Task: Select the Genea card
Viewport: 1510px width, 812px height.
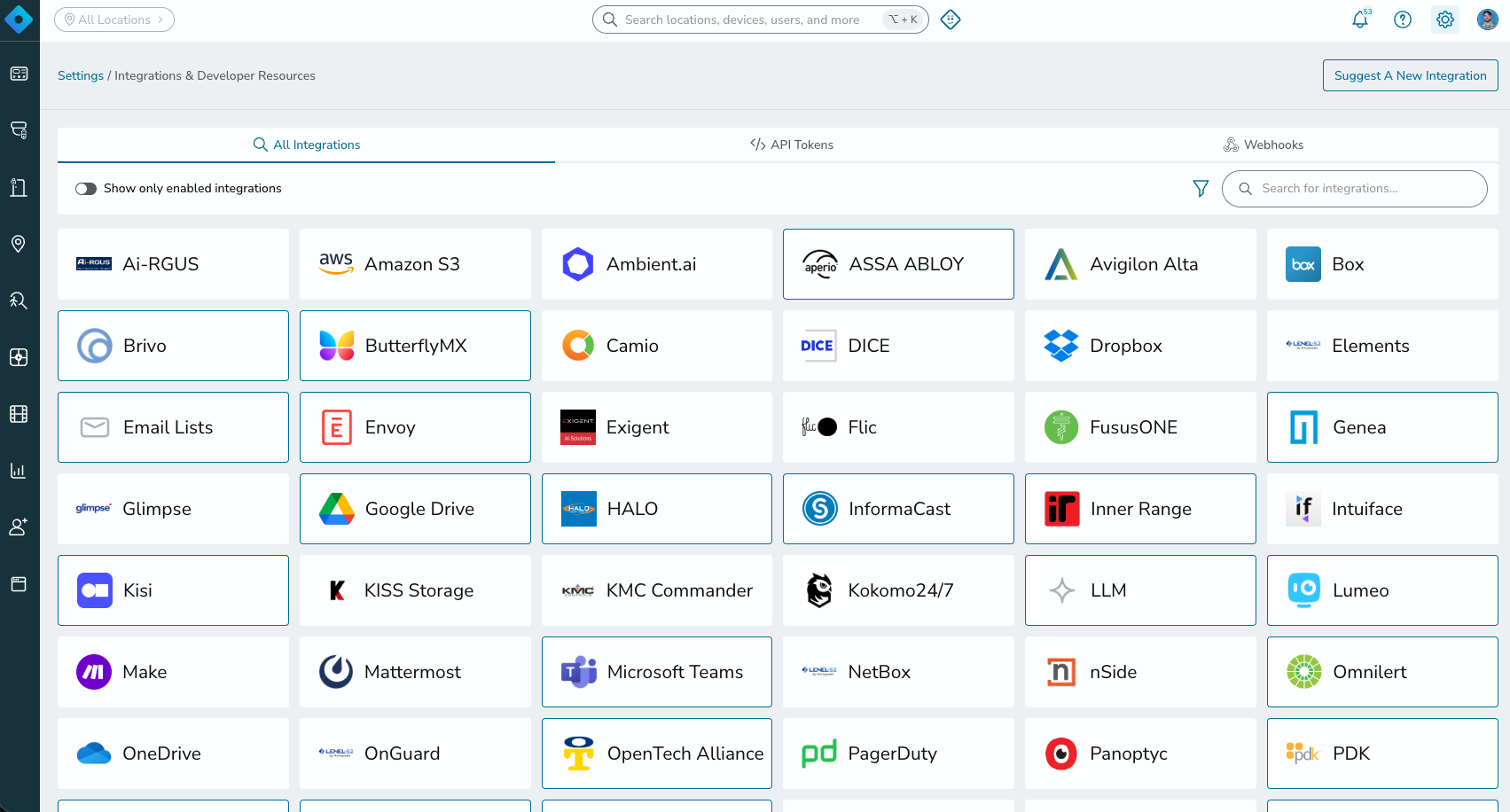Action: (x=1382, y=427)
